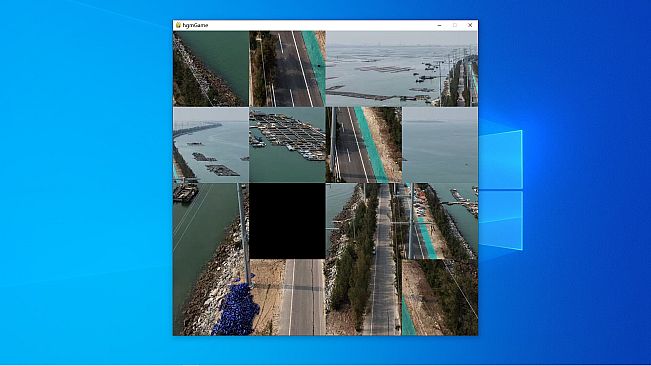Click the pygame icon in the title bar
The image size is (651, 366).
pyautogui.click(x=178, y=25)
